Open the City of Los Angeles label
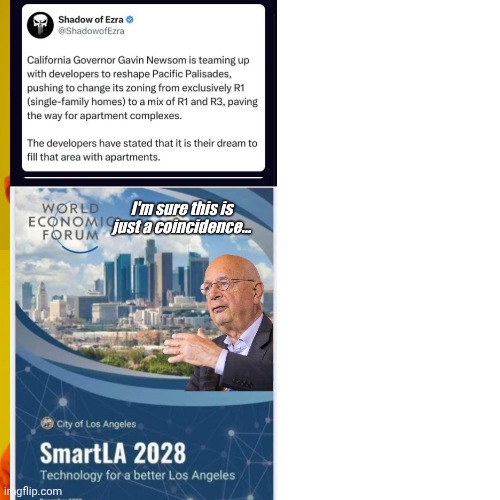The image size is (500, 500). [96, 424]
